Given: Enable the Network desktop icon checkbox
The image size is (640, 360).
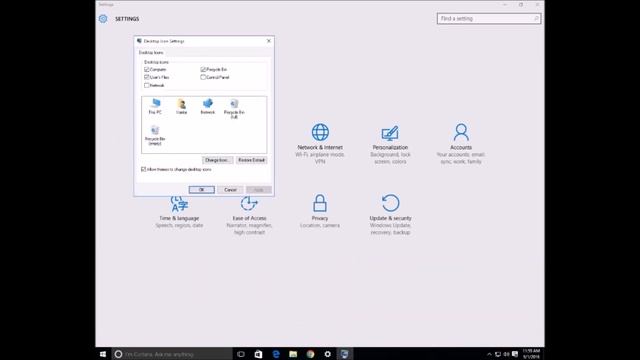Looking at the screenshot, I should (147, 85).
